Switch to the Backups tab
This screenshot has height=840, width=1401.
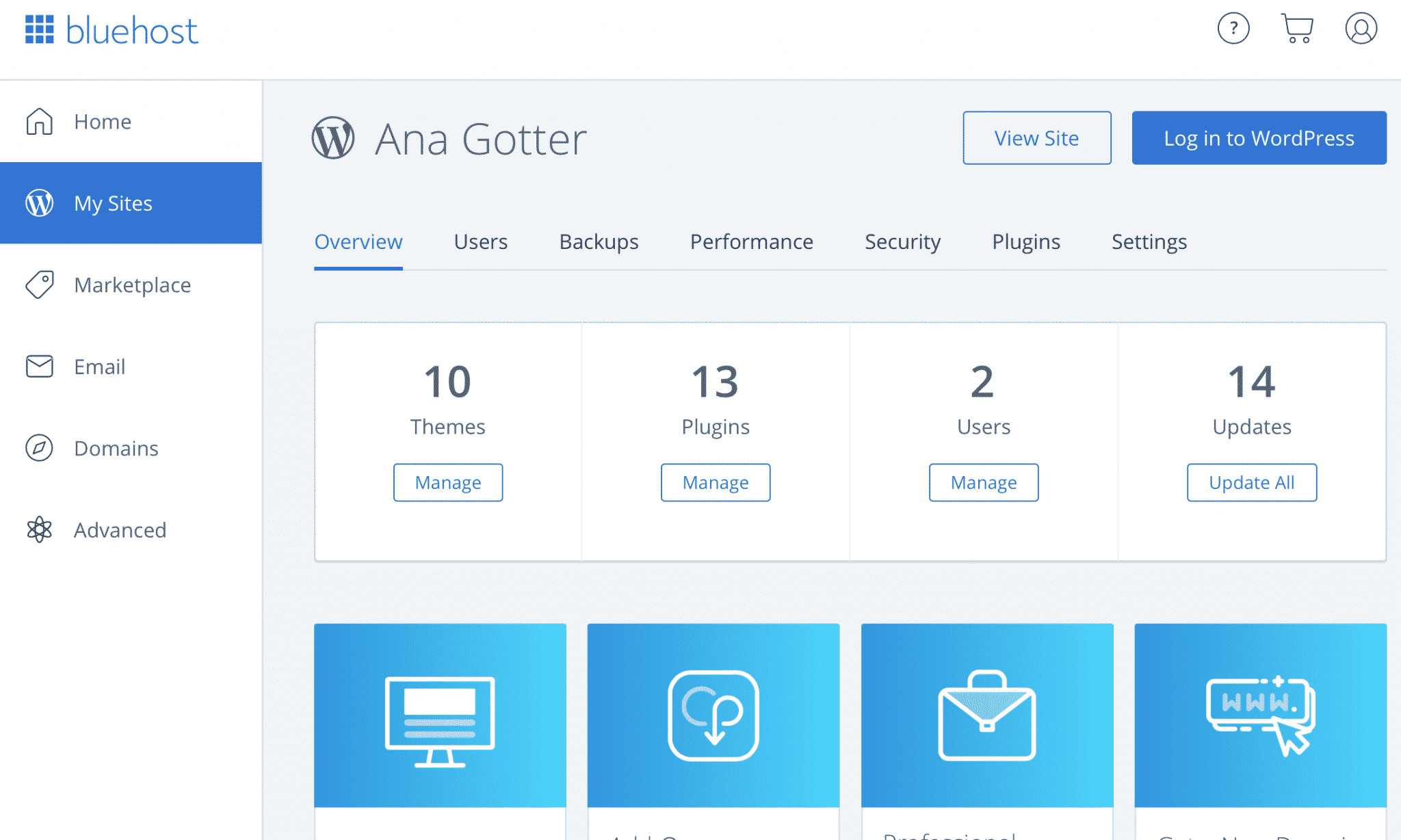599,242
